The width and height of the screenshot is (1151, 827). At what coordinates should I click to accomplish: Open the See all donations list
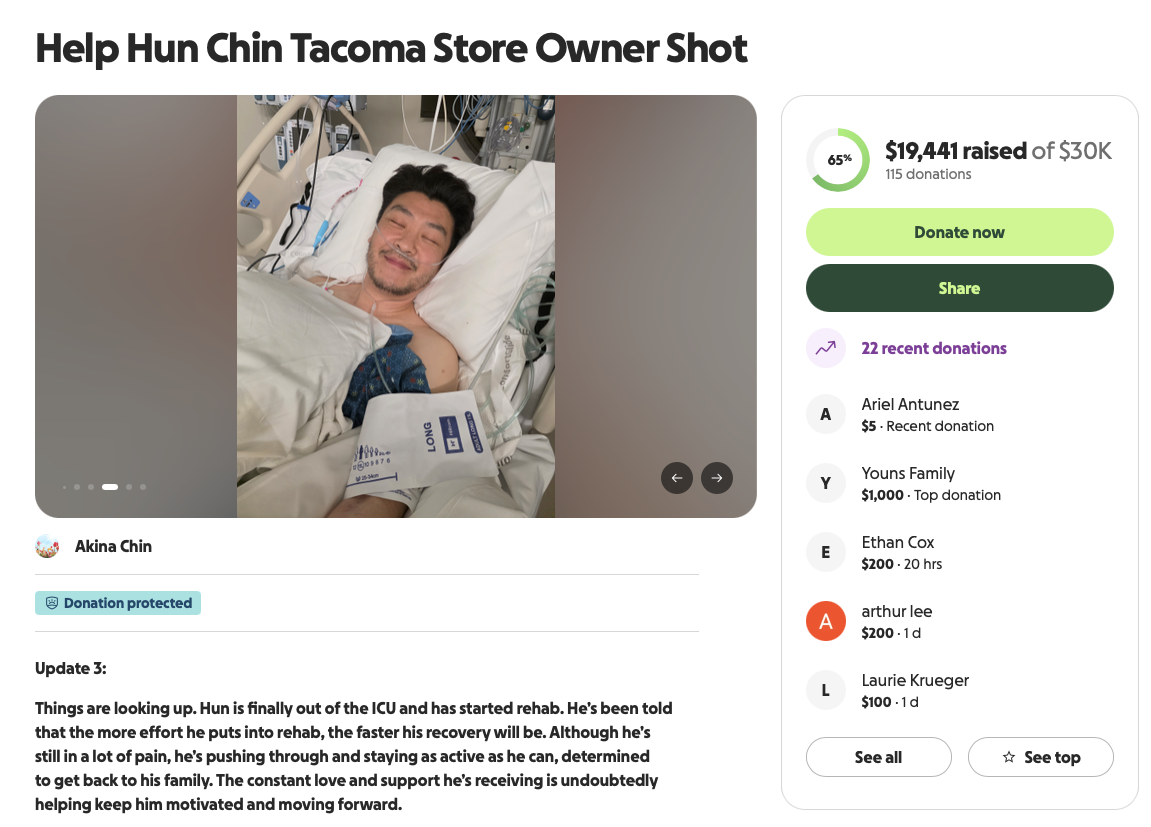click(x=878, y=757)
